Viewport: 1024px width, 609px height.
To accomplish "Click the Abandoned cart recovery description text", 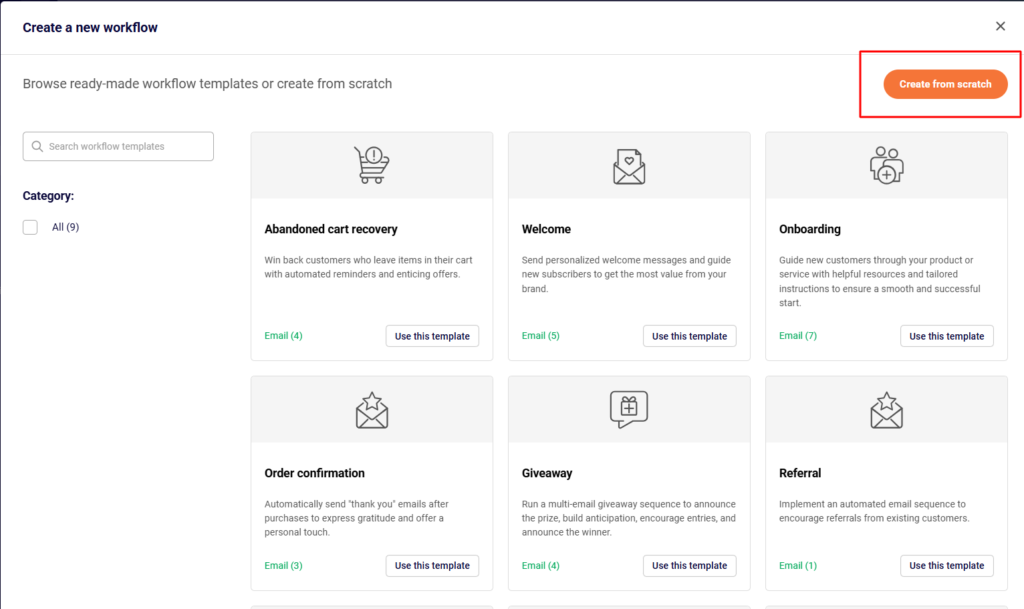I will pos(368,267).
